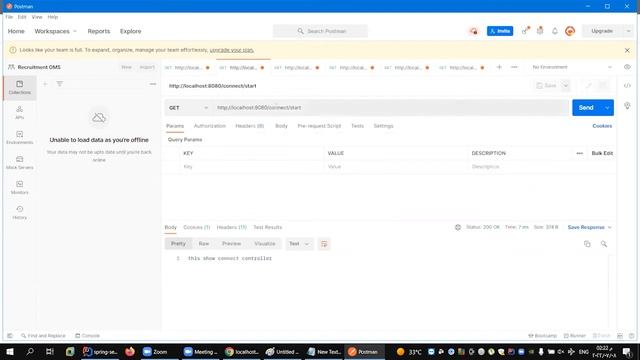This screenshot has width=640, height=360.
Task: Open the Help menu
Action: pos(53,17)
